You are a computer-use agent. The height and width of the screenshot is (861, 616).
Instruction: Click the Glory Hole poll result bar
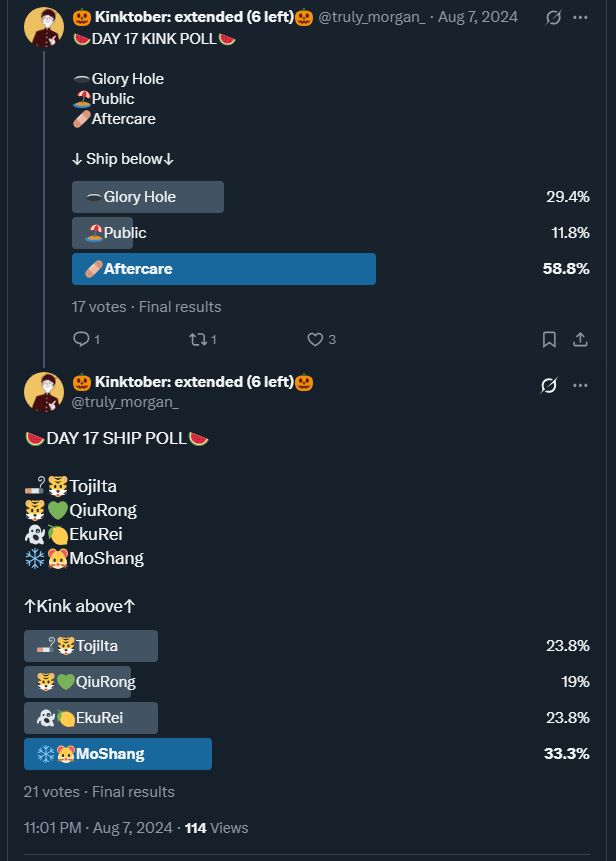click(x=148, y=197)
